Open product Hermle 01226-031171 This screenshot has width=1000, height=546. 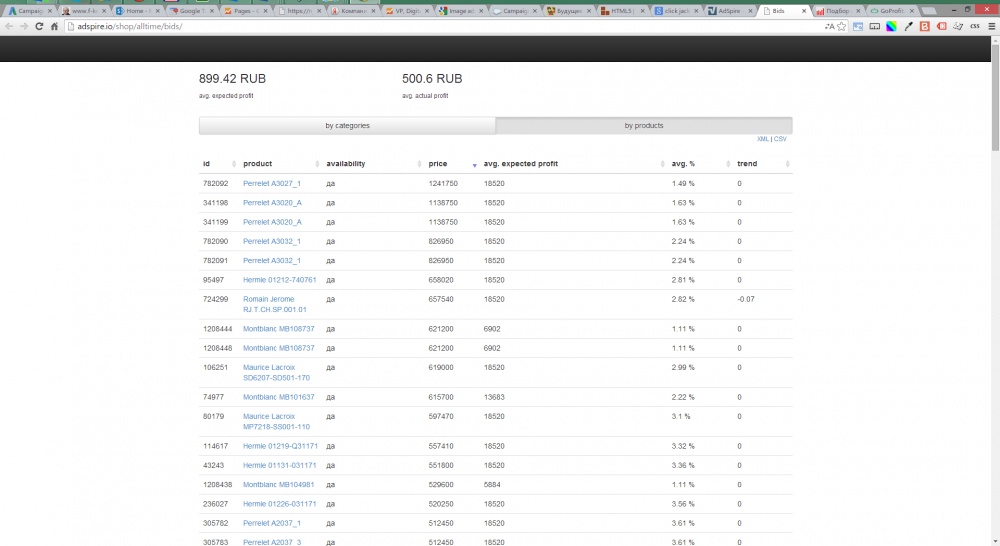[279, 504]
